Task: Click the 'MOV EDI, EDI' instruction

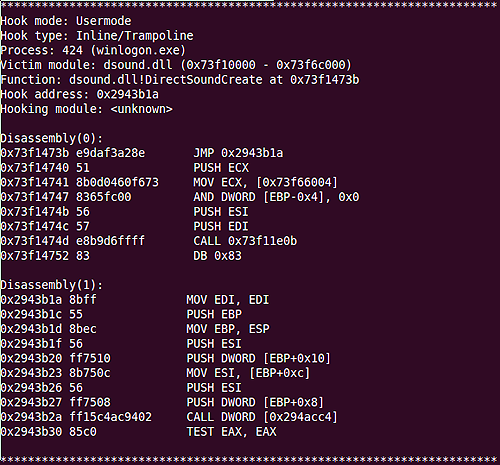Action: (228, 300)
